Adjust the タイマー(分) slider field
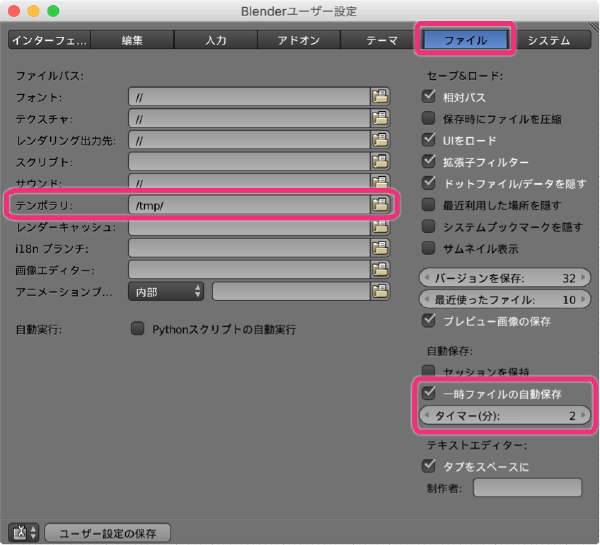The image size is (600, 545). (x=500, y=415)
